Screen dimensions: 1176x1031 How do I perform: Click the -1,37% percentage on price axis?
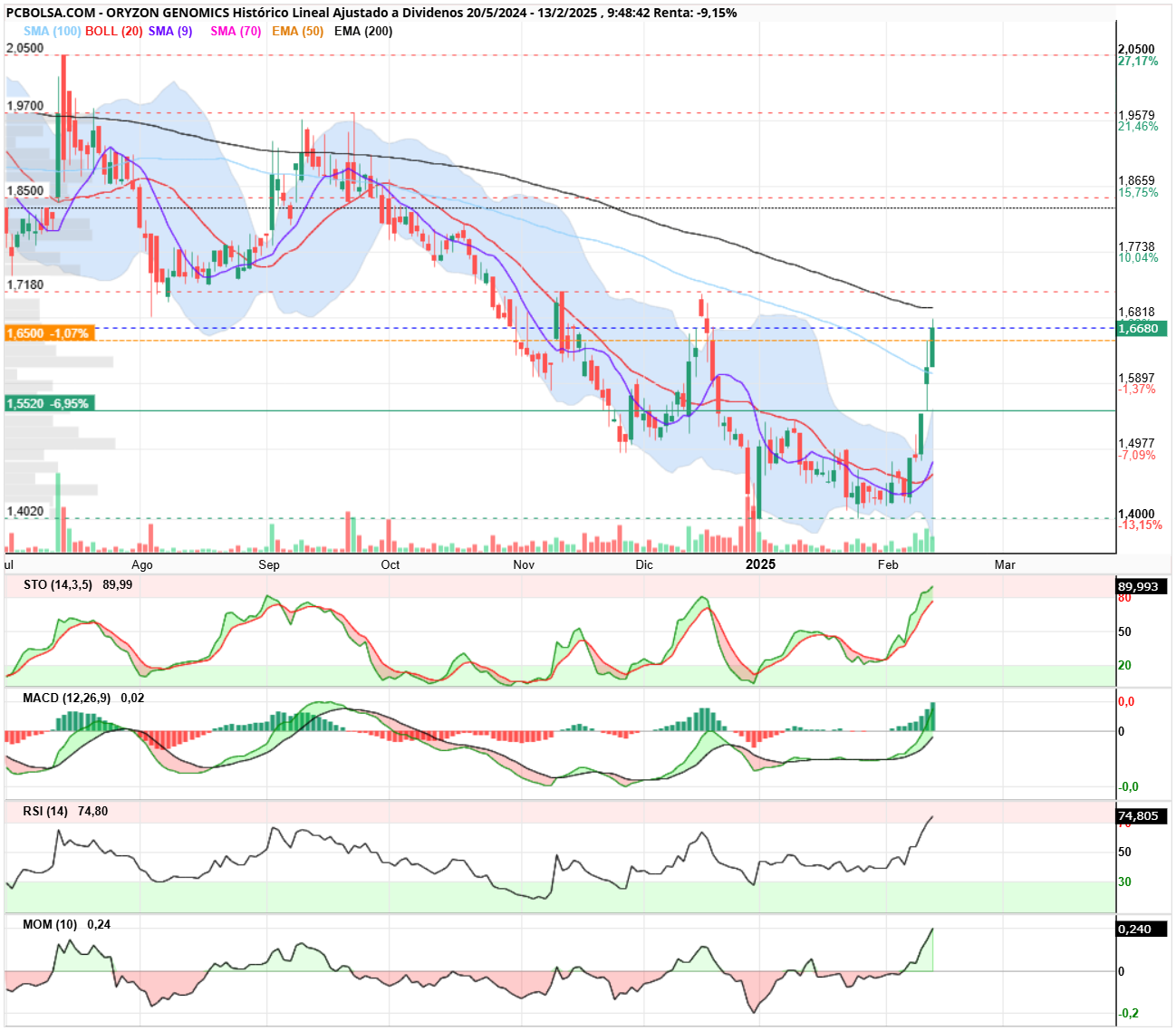1137,389
